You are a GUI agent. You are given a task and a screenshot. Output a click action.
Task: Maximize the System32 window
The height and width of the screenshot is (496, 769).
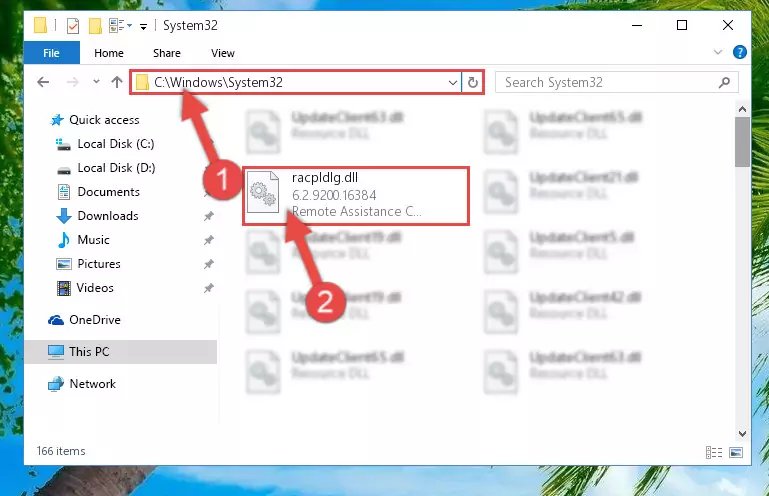[x=682, y=26]
